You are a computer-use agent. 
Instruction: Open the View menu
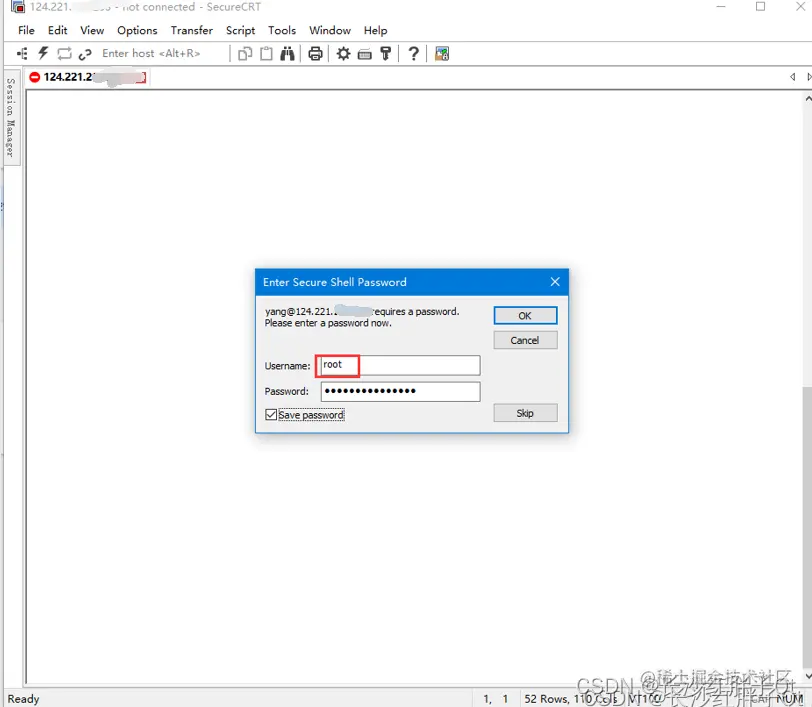pos(92,31)
